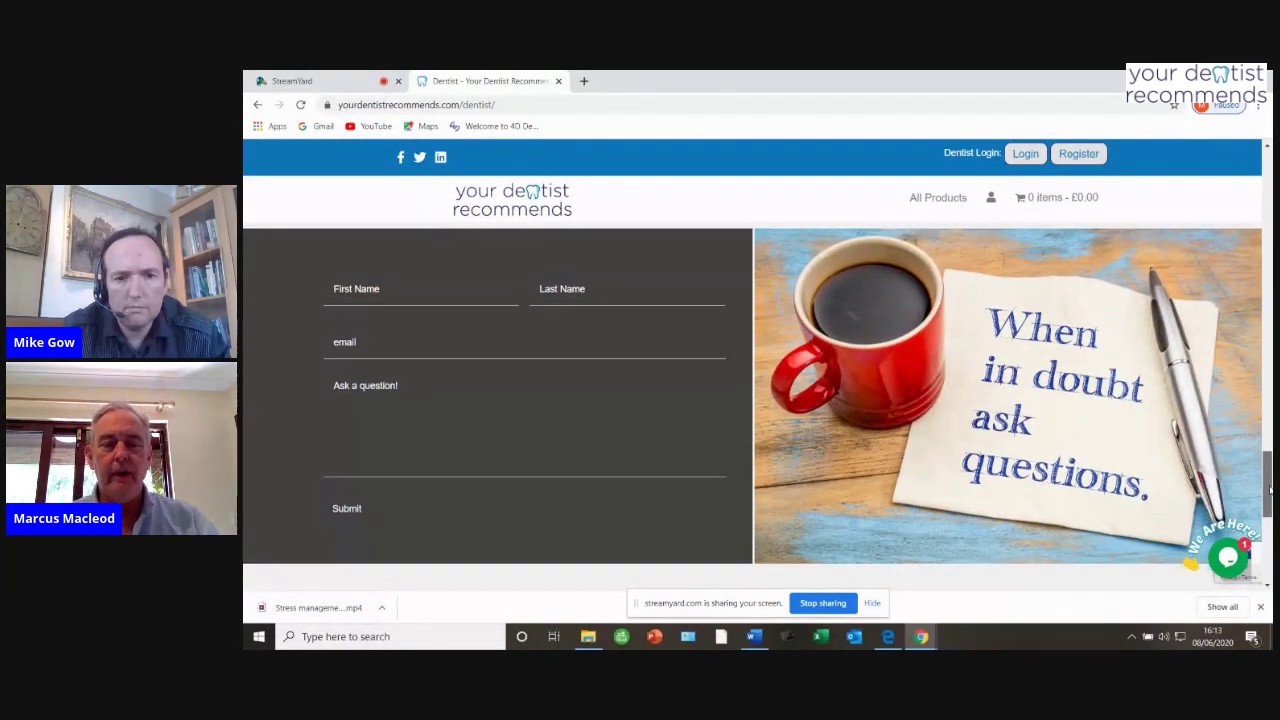Screen dimensions: 1280x720
Task: Open a new browser tab
Action: pos(584,81)
